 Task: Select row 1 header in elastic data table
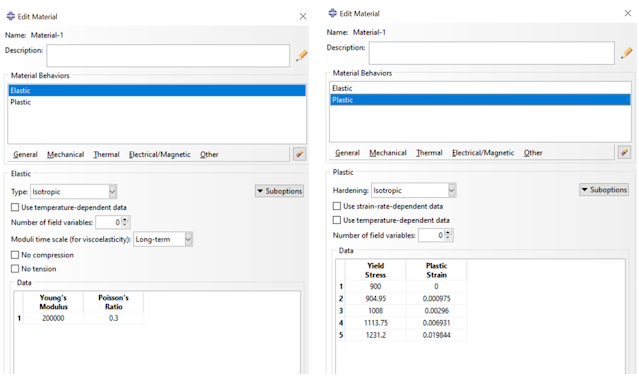(19, 318)
